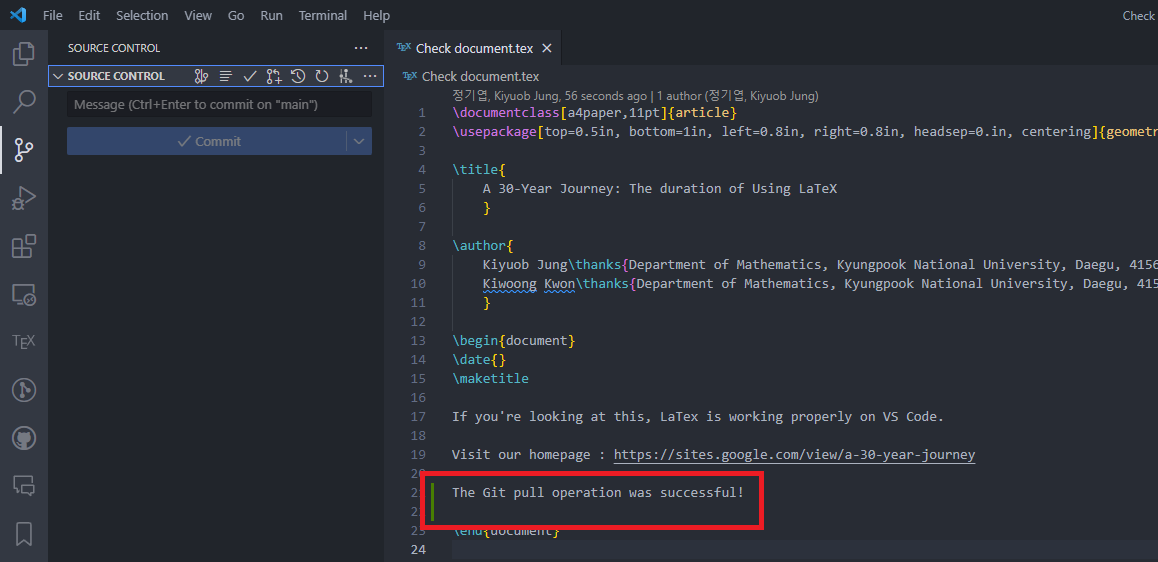Click the Check document.tex breadcrumb
Viewport: 1158px width, 562px height.
(x=480, y=76)
